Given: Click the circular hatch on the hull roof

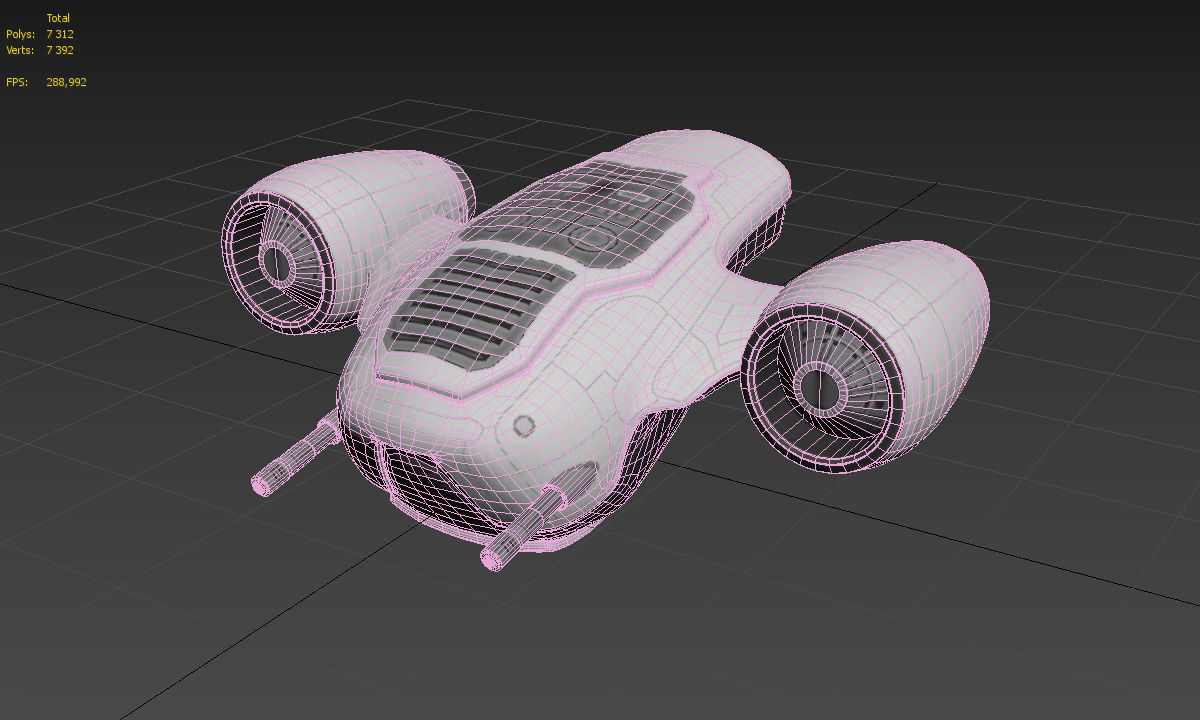Looking at the screenshot, I should tap(594, 238).
